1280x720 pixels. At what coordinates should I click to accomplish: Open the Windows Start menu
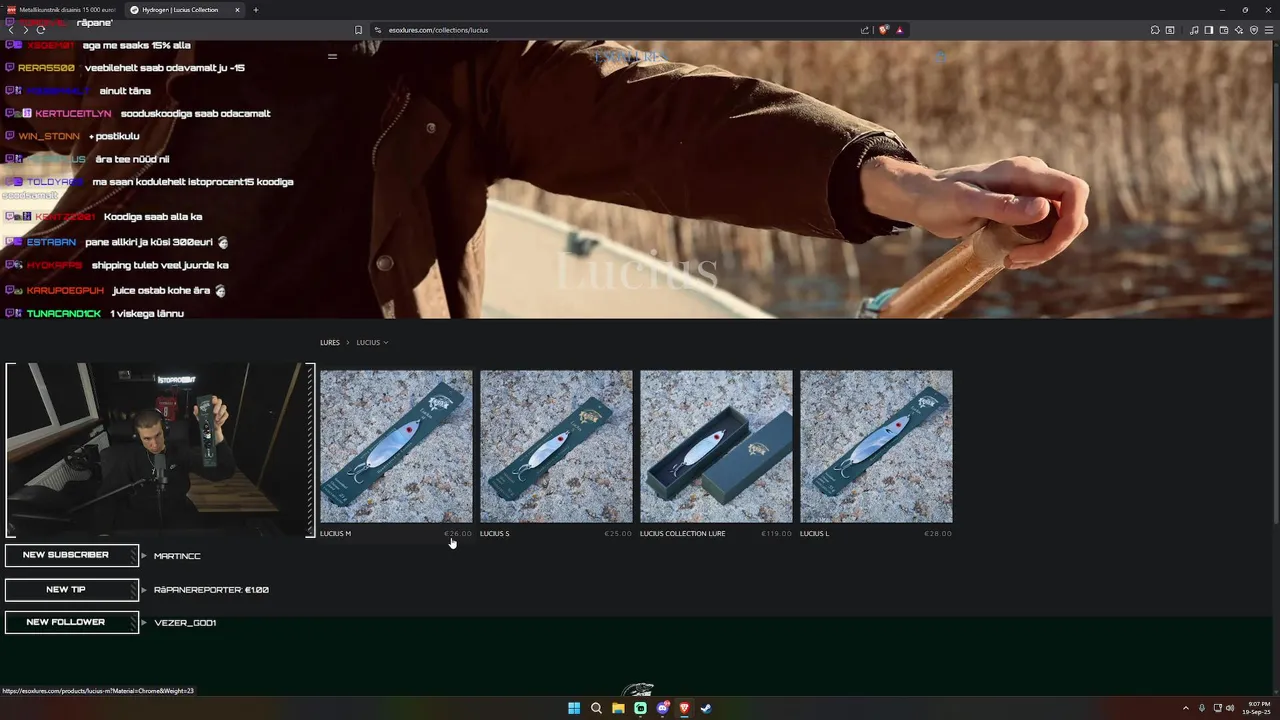tap(574, 708)
